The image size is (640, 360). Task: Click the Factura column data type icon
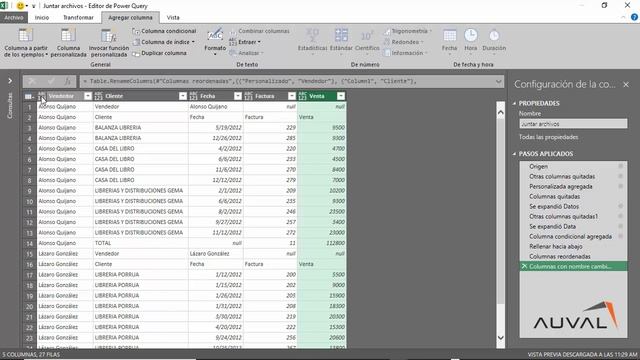point(249,96)
